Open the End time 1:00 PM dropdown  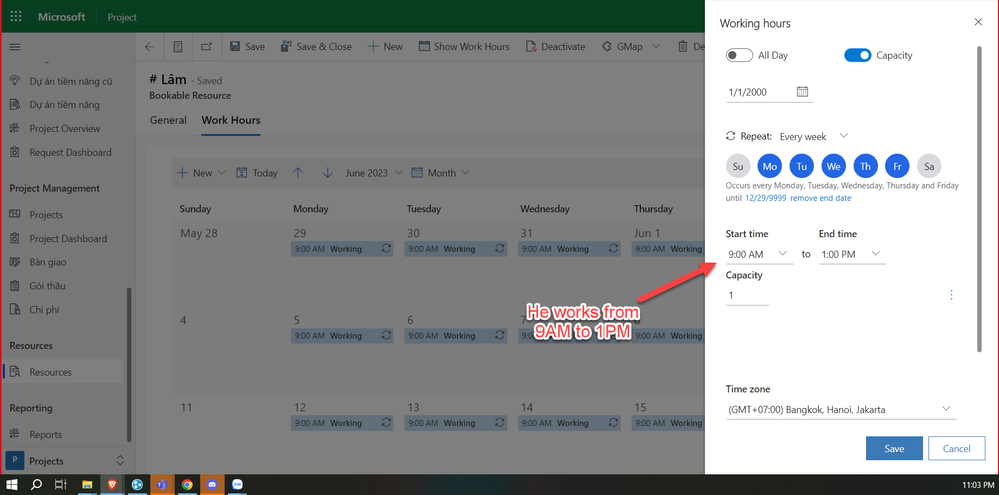click(852, 254)
